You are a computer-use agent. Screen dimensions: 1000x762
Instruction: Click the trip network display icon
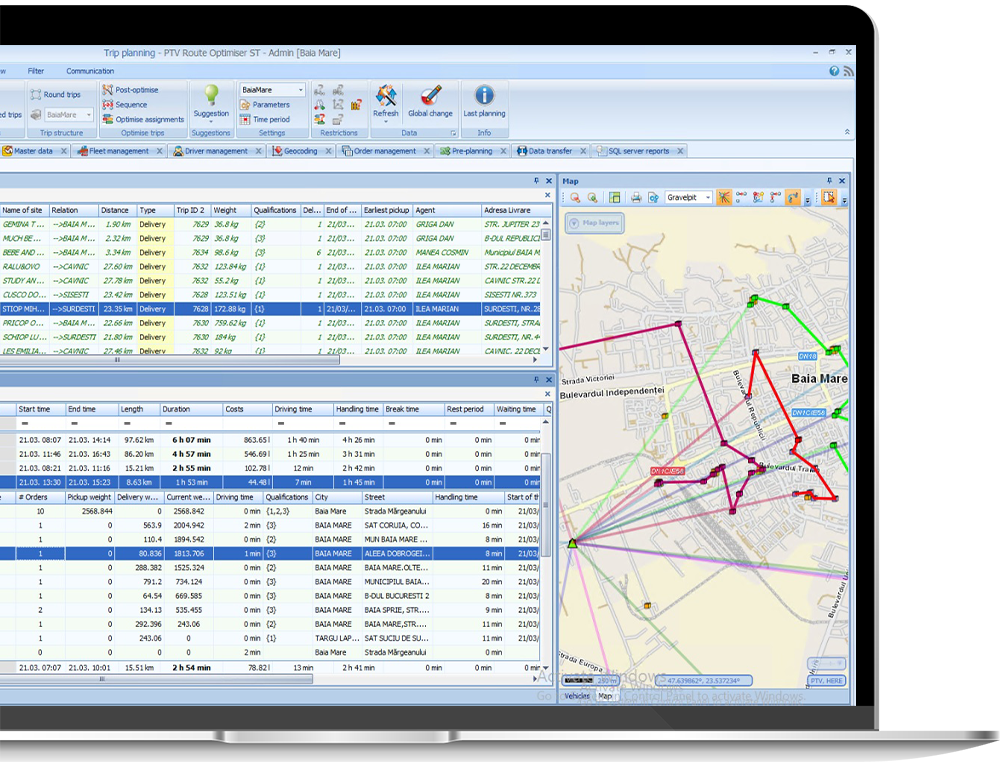click(x=758, y=198)
